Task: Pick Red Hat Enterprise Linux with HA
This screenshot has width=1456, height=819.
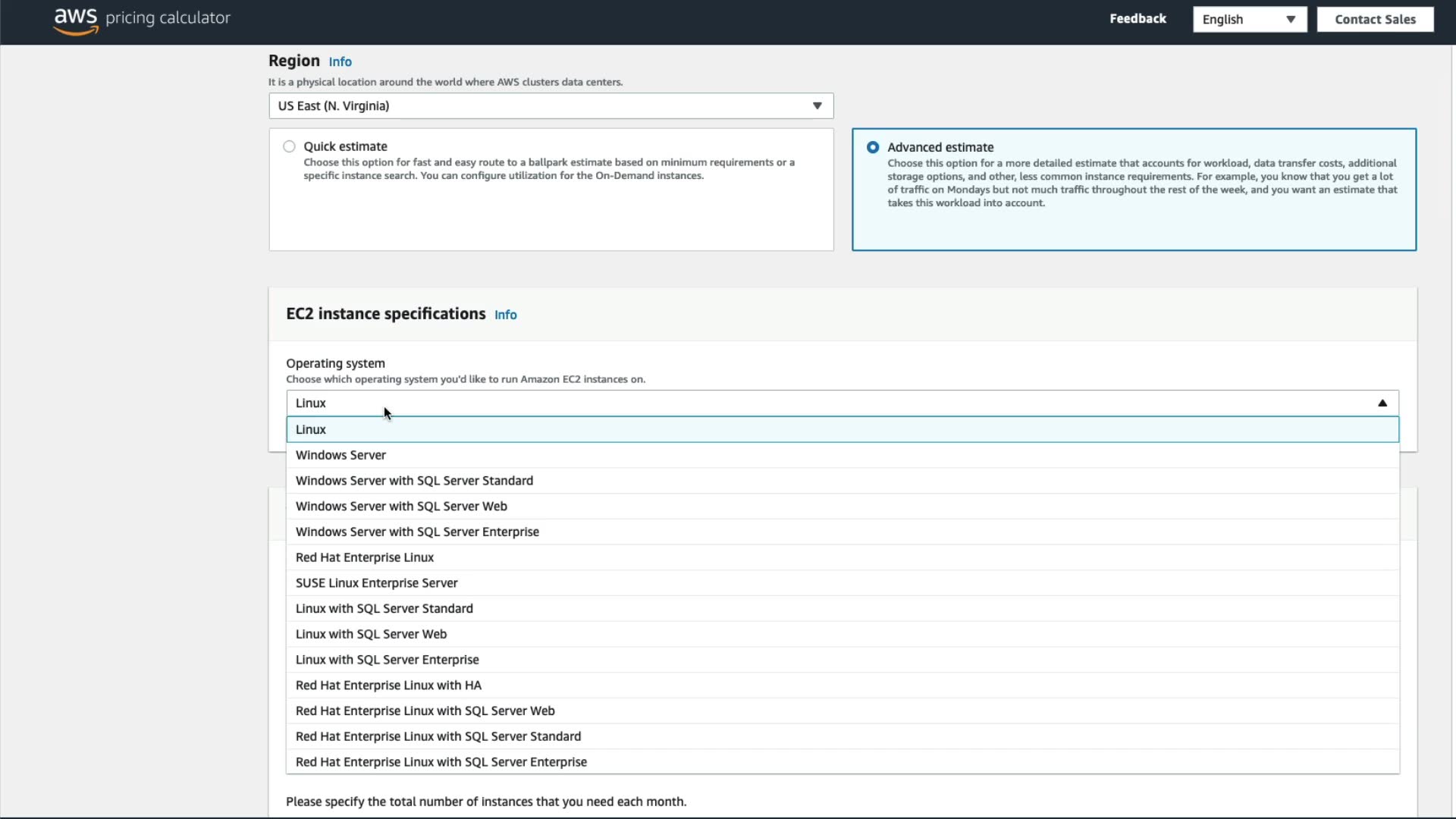Action: [x=388, y=686]
